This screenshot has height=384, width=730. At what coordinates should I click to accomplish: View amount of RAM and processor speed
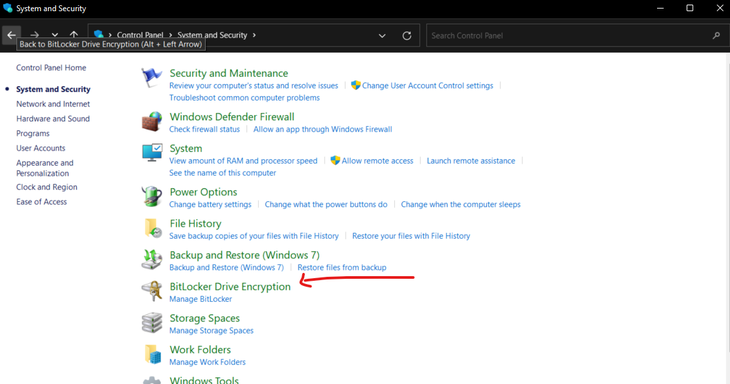coord(243,161)
